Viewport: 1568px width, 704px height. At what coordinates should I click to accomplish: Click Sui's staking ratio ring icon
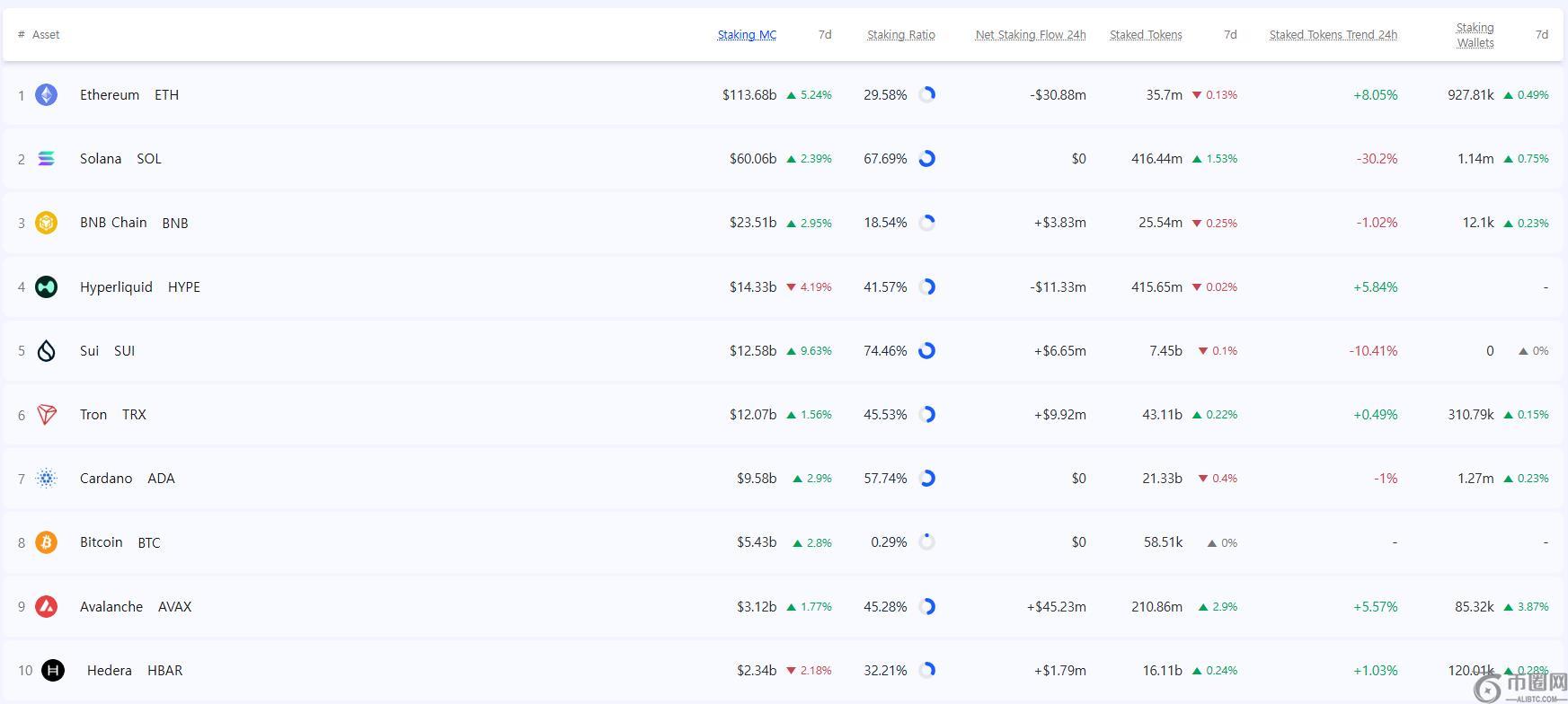927,351
